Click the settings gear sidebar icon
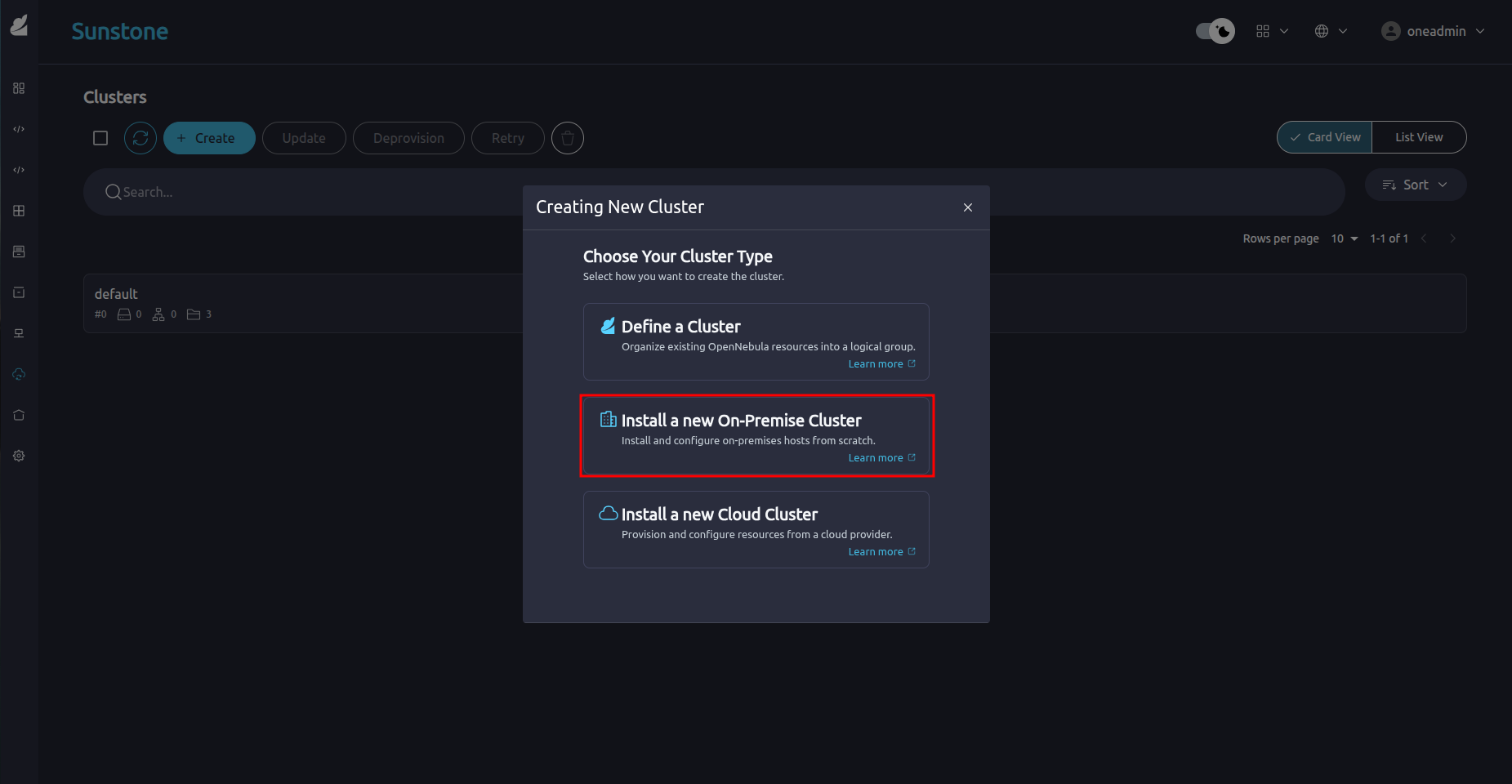Screen dimensions: 1512x784 click(x=19, y=456)
